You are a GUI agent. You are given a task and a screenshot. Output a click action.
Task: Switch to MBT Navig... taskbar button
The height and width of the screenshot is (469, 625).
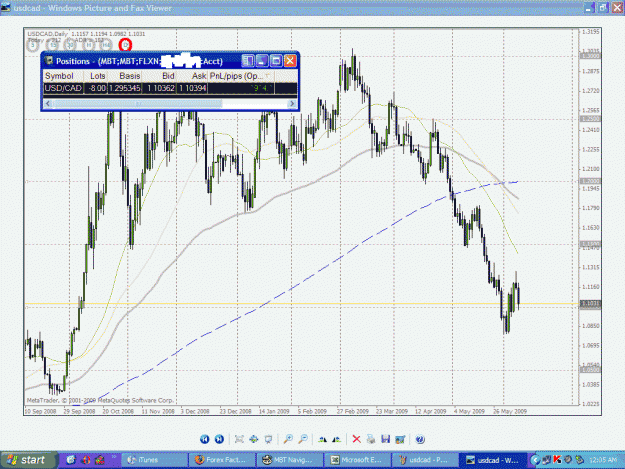pyautogui.click(x=289, y=460)
